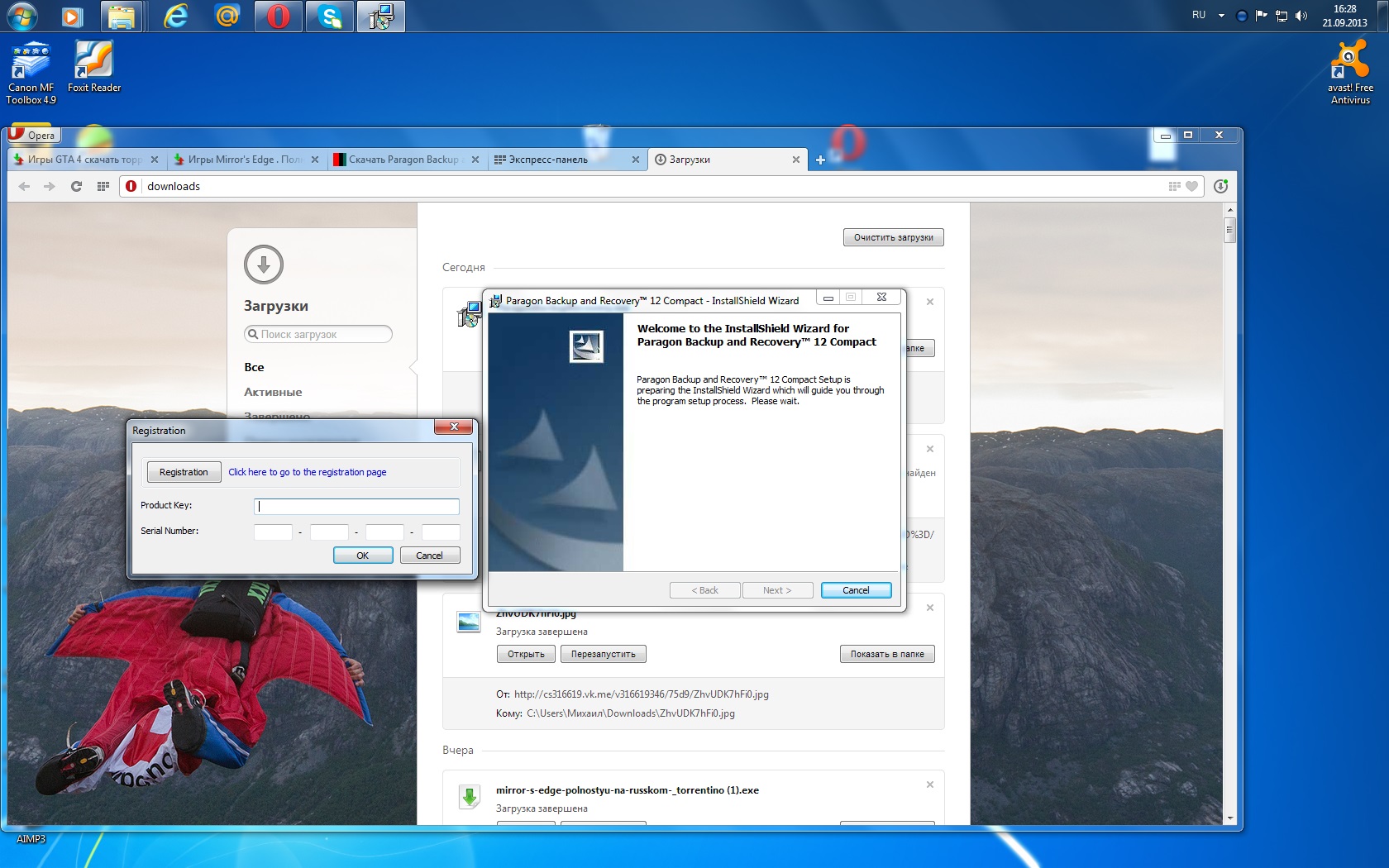The width and height of the screenshot is (1389, 868).
Task: Follow the registration page link
Action: pyautogui.click(x=307, y=472)
